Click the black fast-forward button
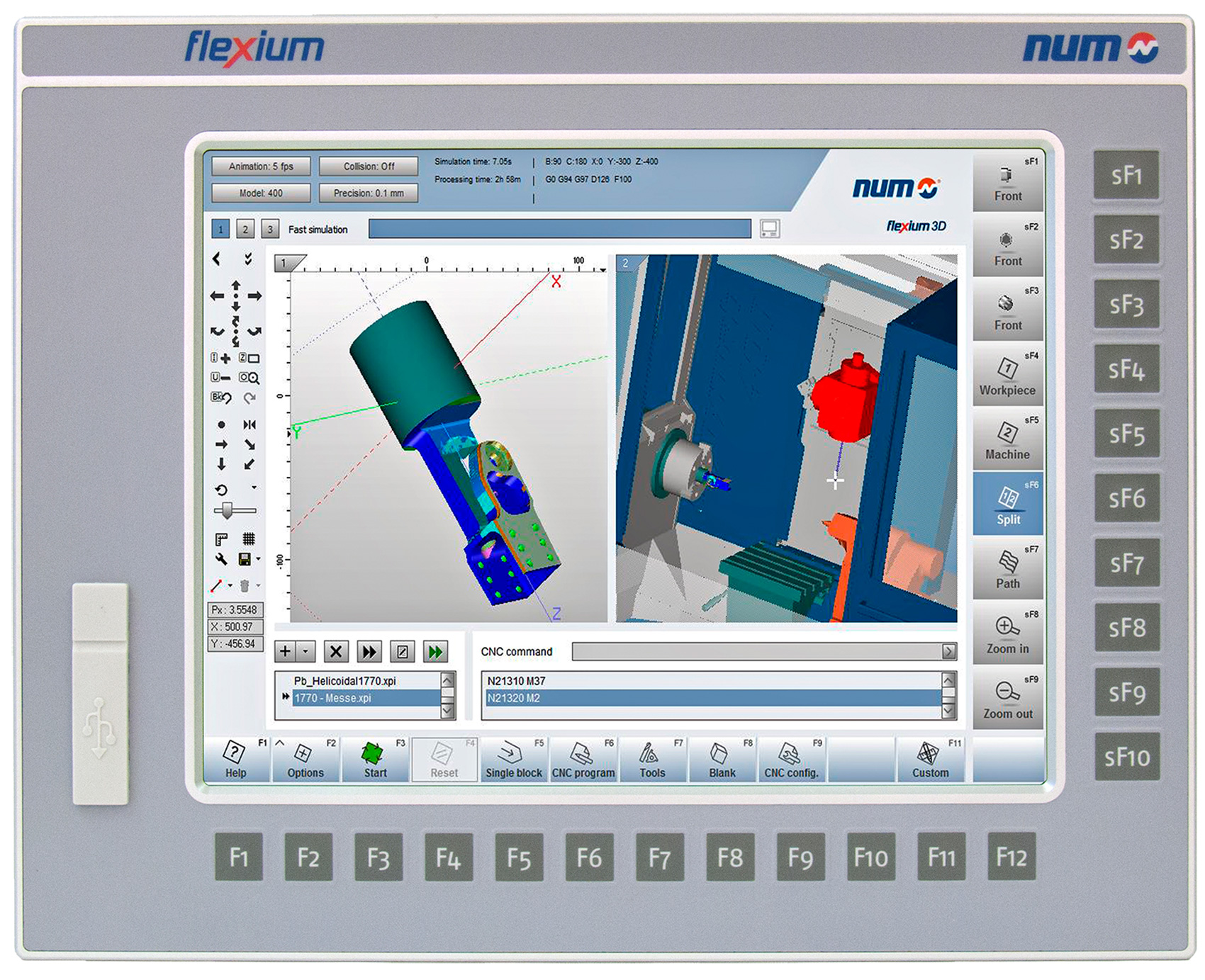This screenshot has height=980, width=1205. pos(369,651)
